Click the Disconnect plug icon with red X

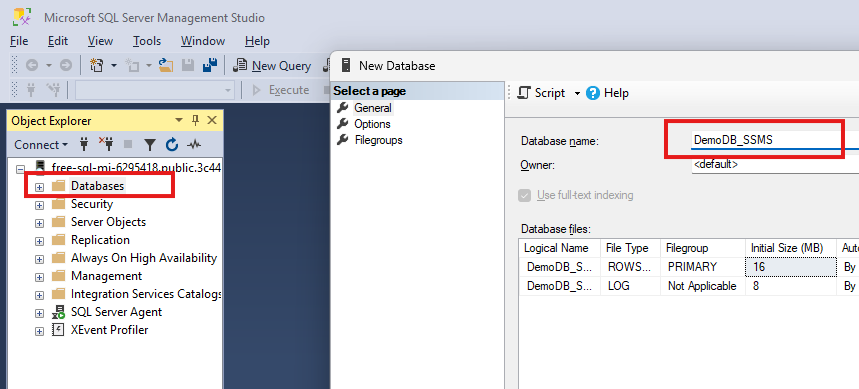[x=106, y=144]
